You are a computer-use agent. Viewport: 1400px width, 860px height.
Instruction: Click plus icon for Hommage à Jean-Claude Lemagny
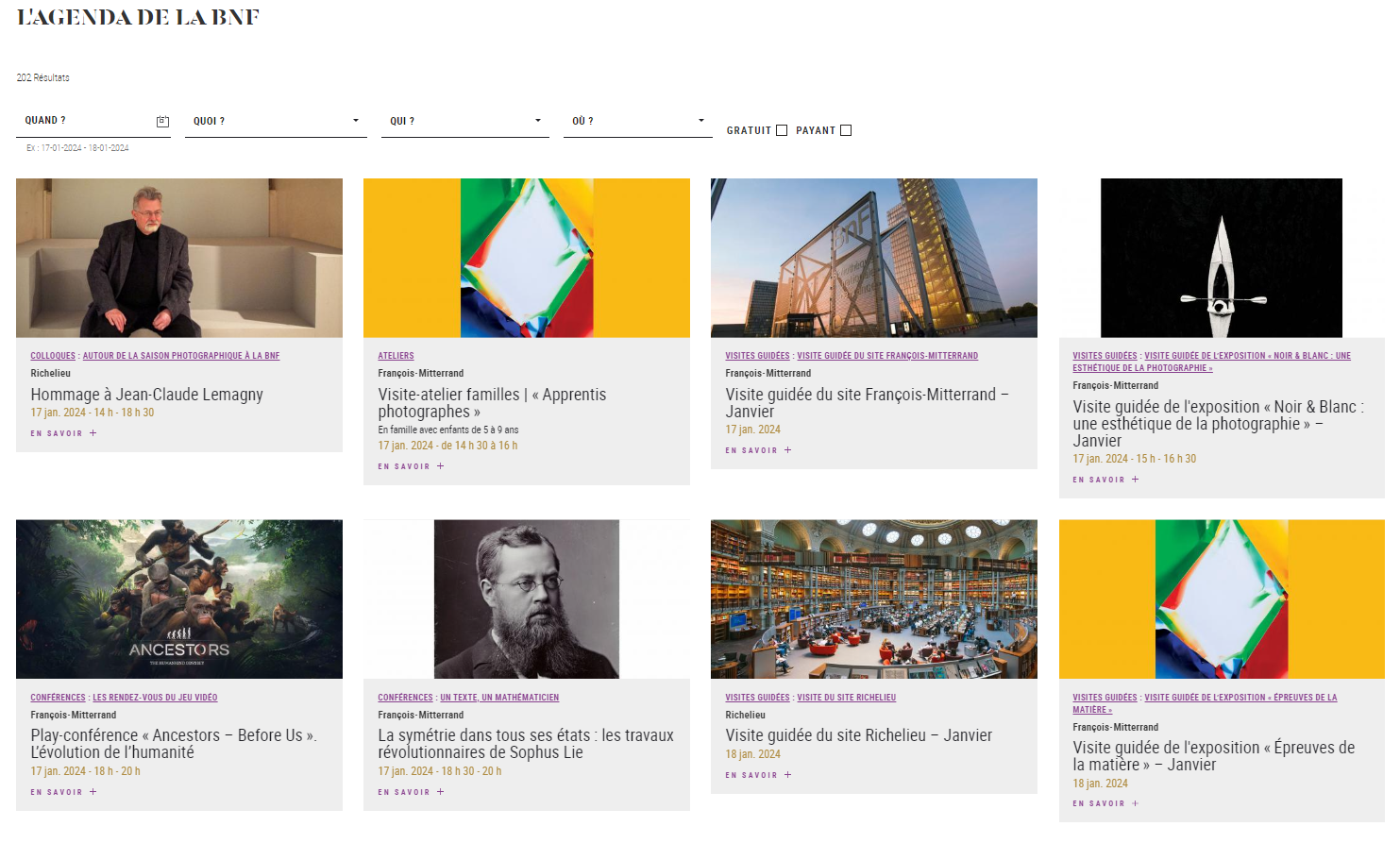(x=93, y=433)
